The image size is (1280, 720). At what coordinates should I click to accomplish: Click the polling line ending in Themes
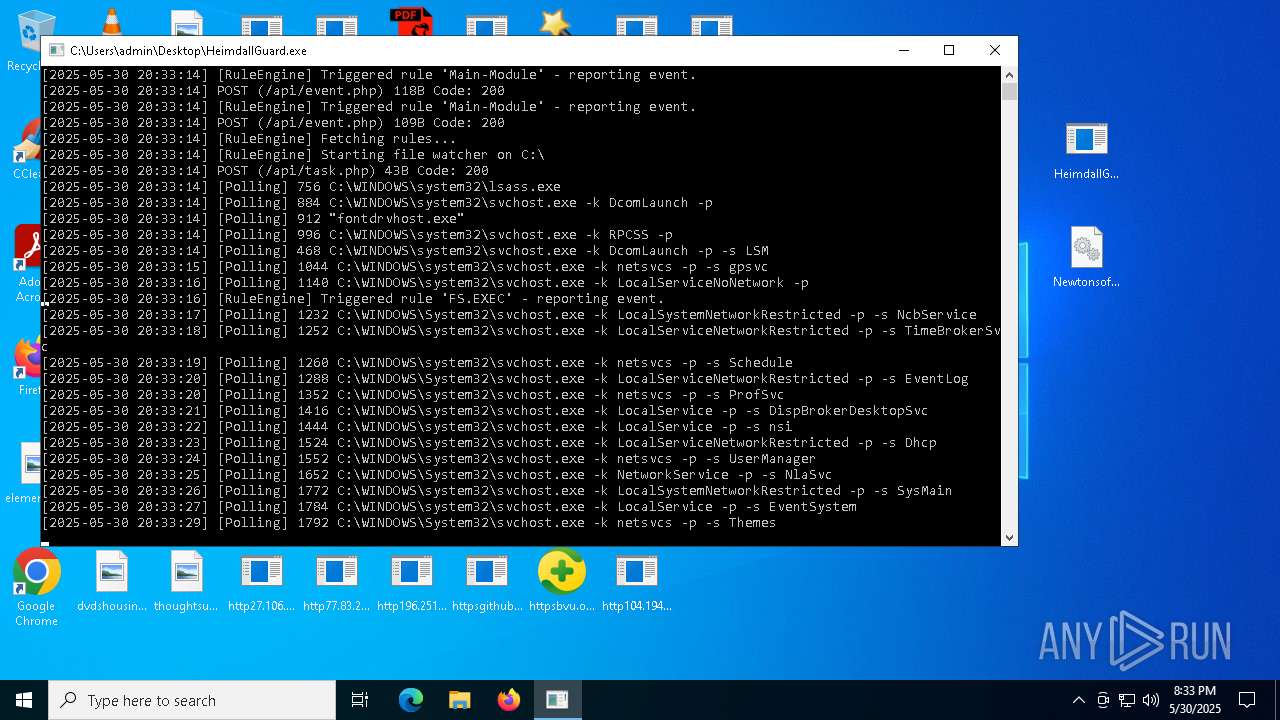point(409,523)
